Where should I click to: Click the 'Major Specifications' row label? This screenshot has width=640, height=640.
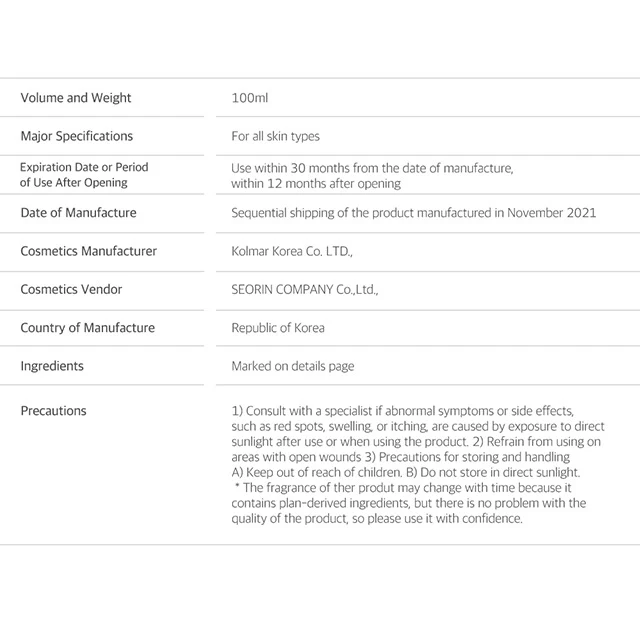[77, 136]
